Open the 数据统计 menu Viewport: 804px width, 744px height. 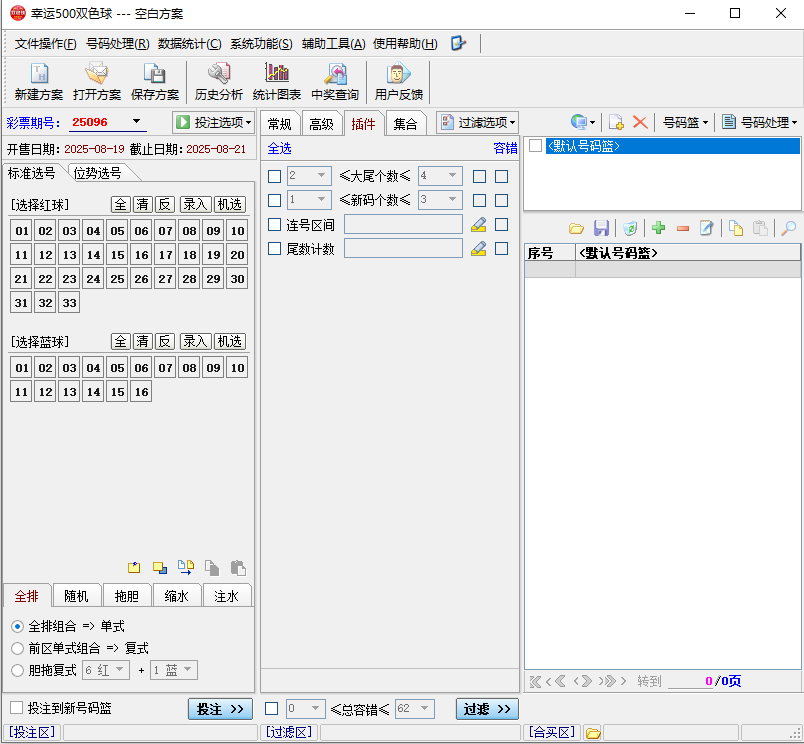click(189, 44)
